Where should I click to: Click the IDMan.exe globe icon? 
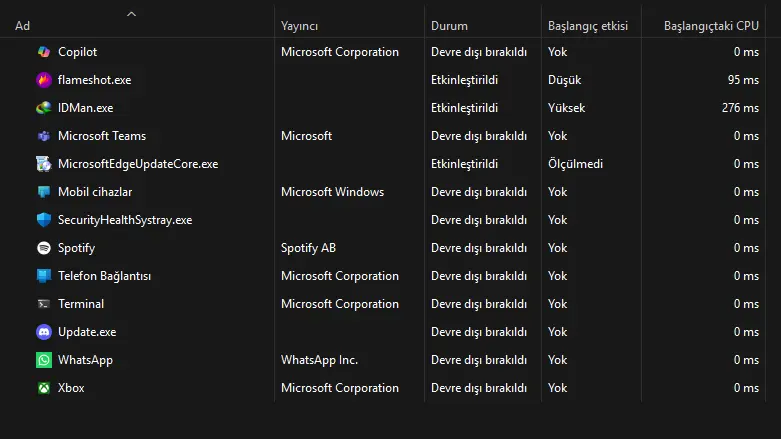click(x=44, y=108)
